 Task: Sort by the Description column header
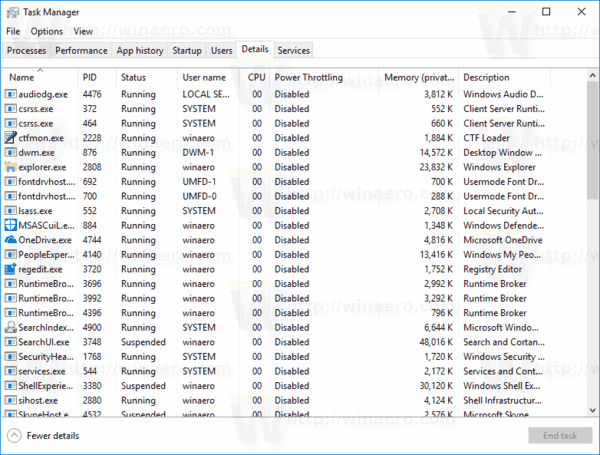(x=505, y=78)
